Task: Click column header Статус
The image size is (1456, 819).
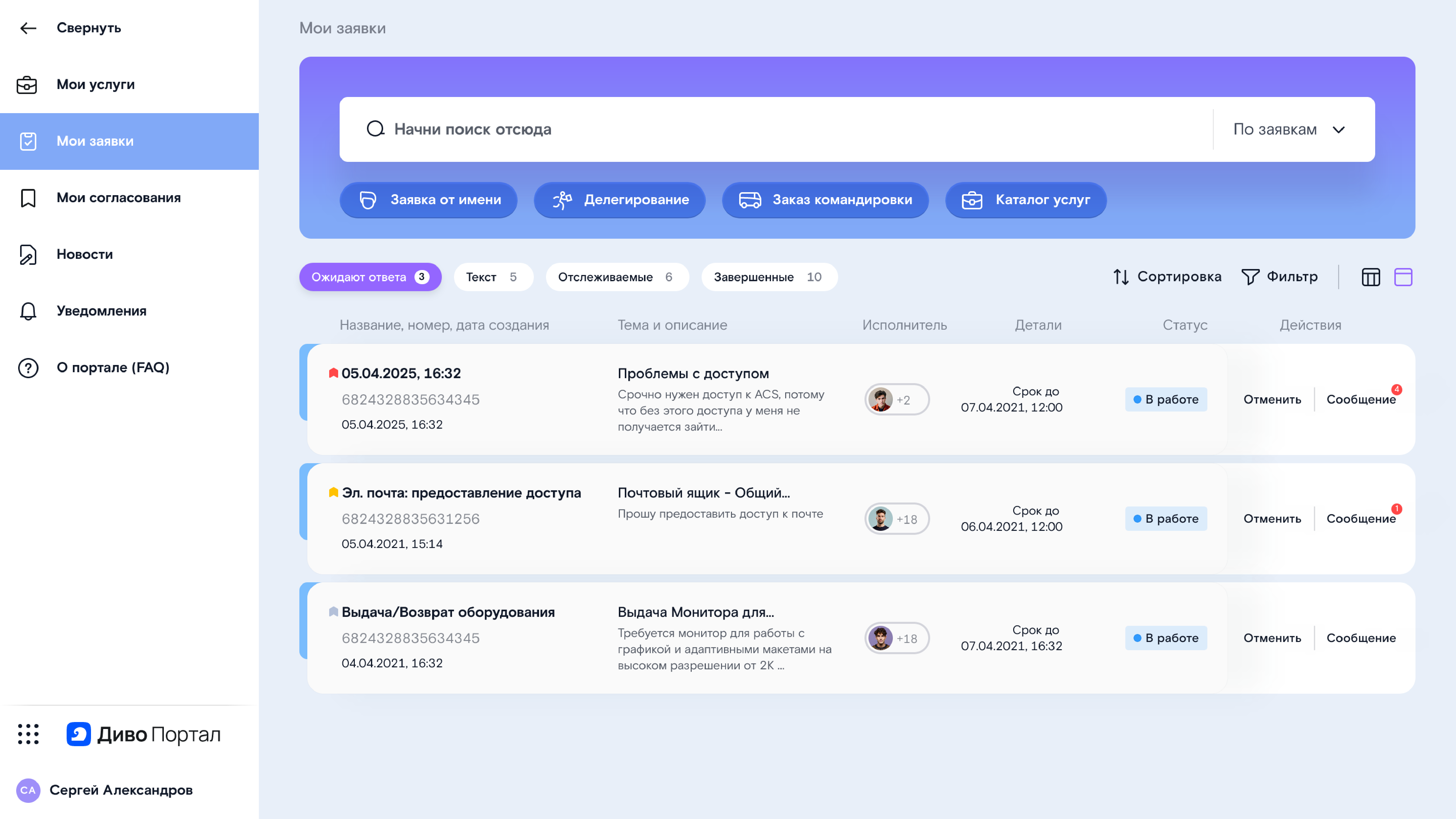Action: tap(1185, 325)
